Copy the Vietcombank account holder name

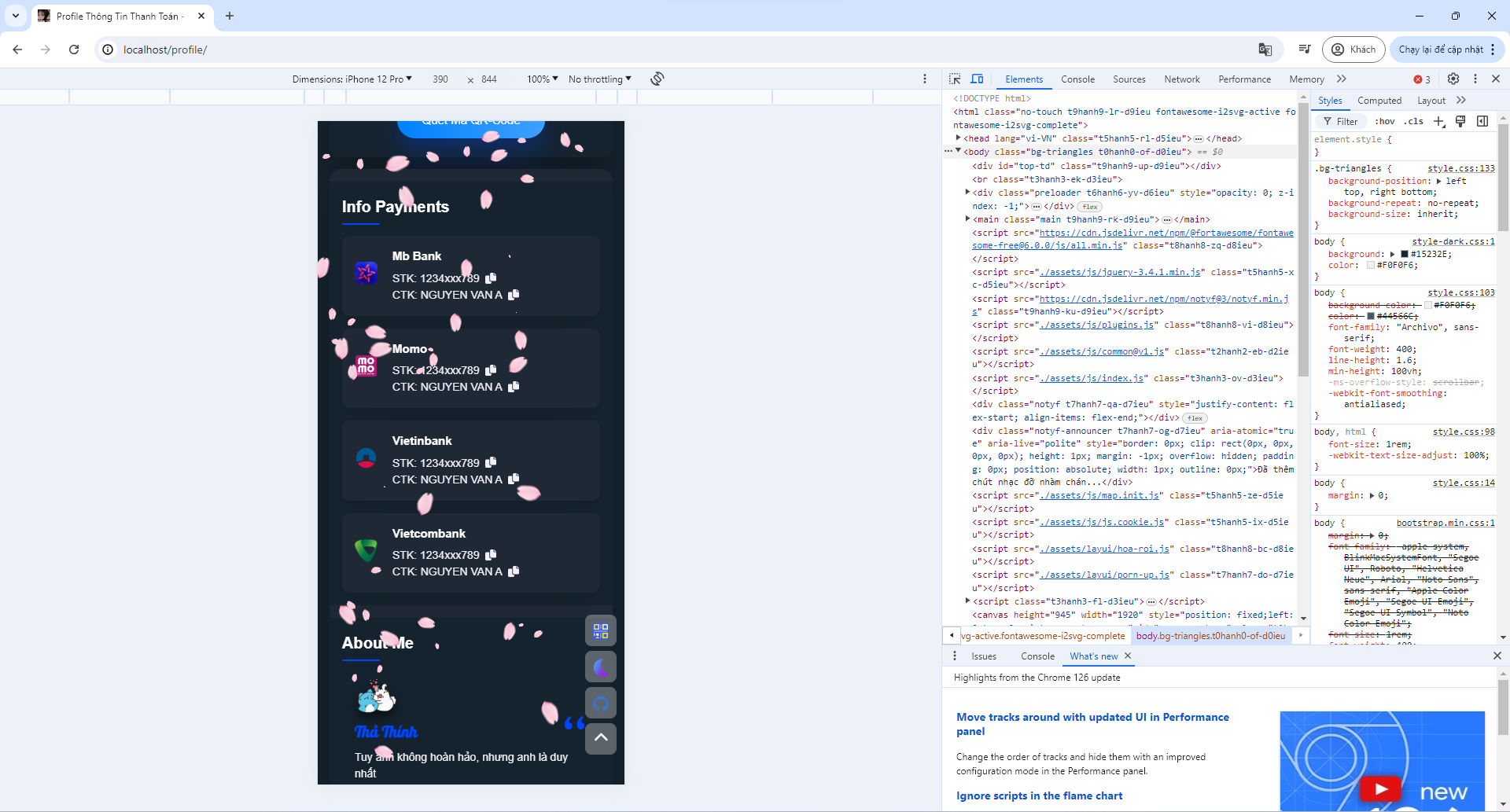514,571
